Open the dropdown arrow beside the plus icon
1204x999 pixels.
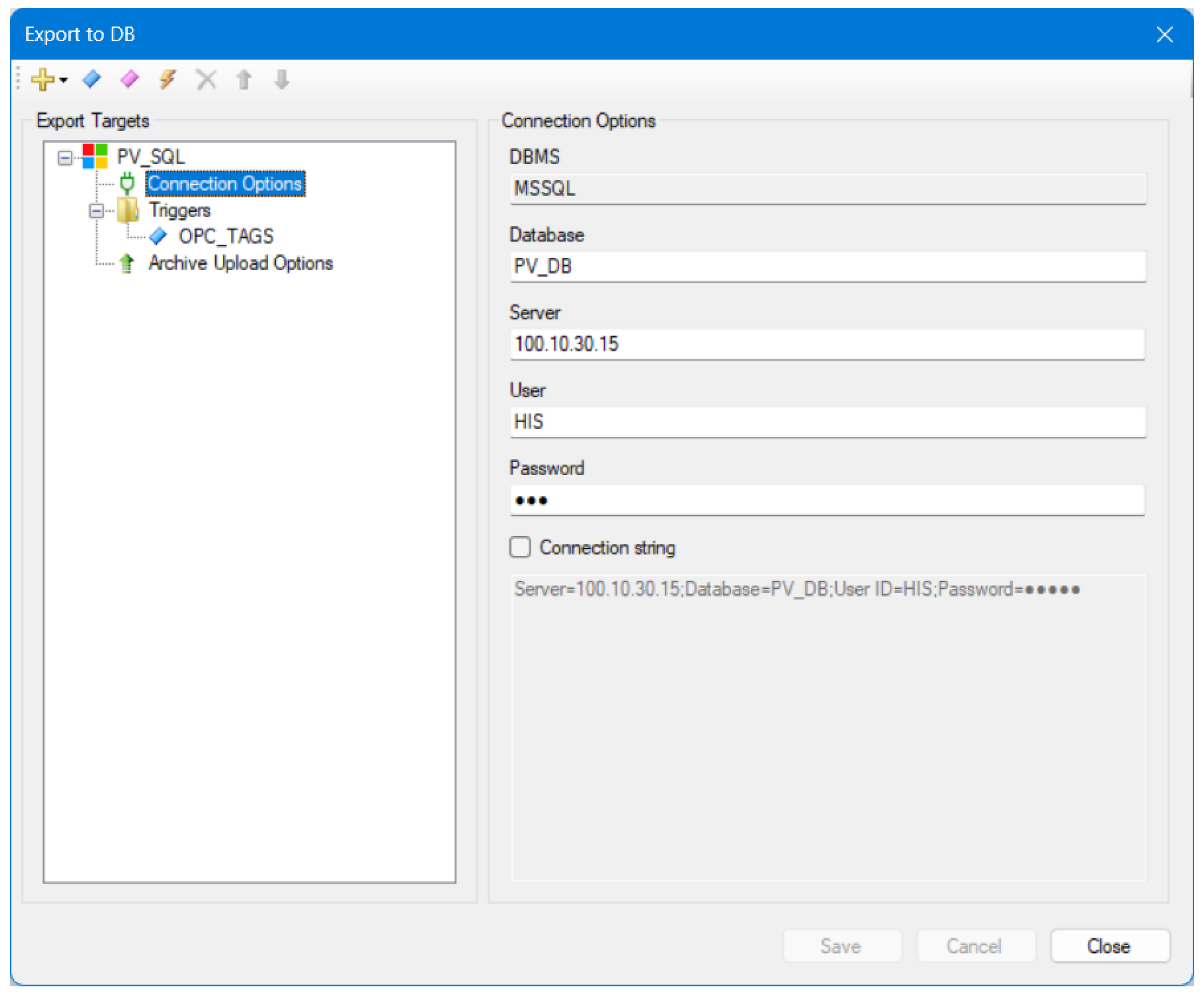tap(64, 80)
